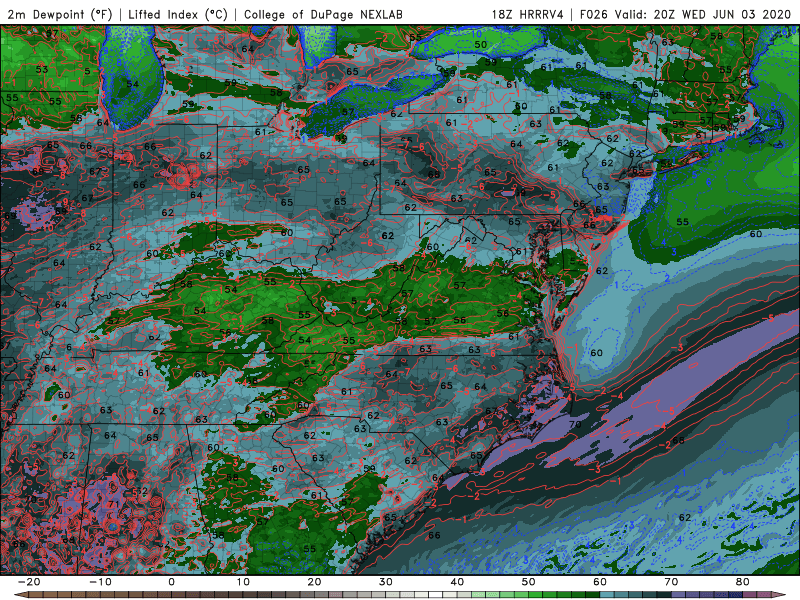The height and width of the screenshot is (600, 800).
Task: Click the 71 dewpoint value on the map
Action: click(113, 505)
